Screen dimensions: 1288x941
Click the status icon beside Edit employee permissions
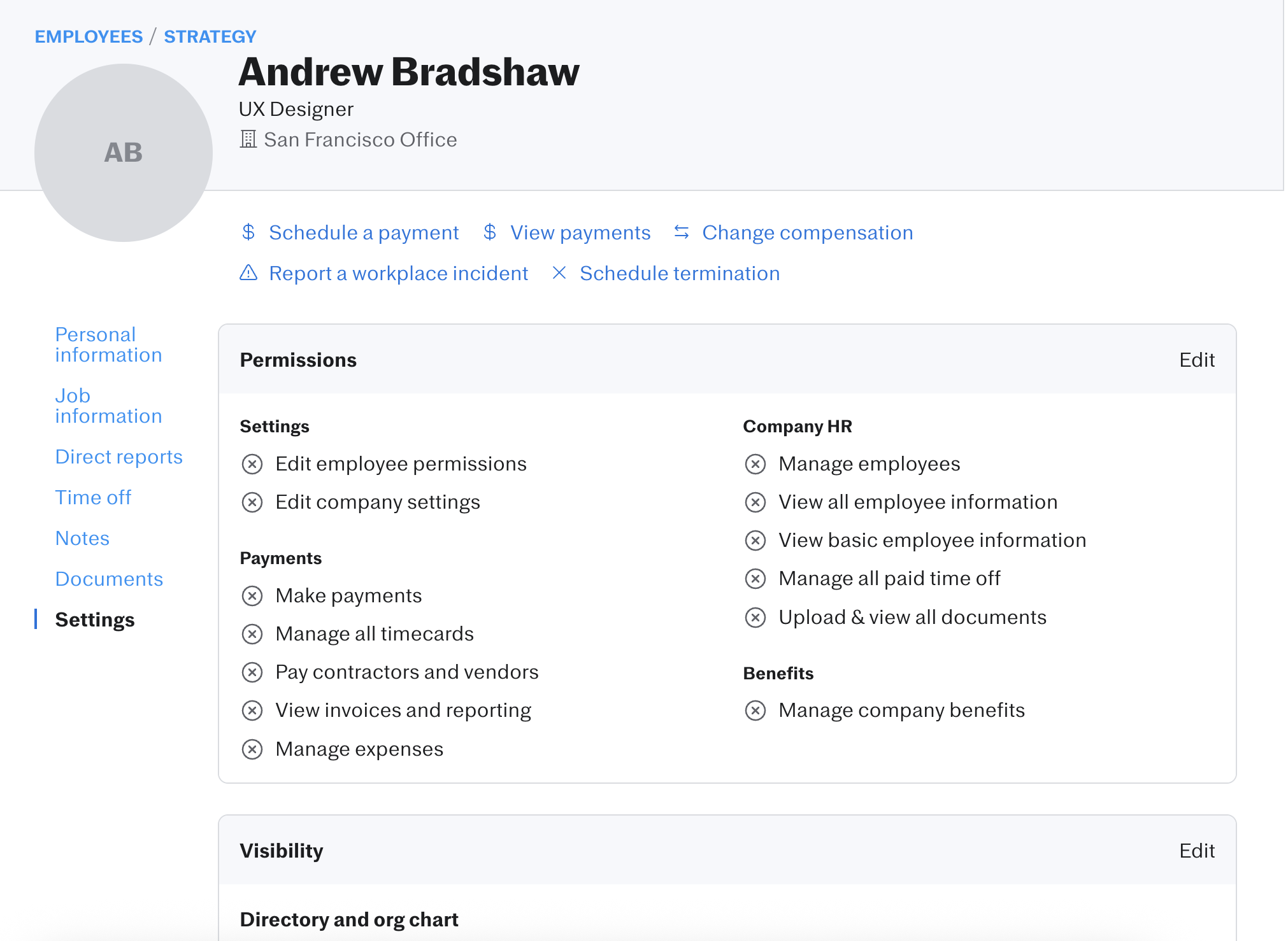252,464
